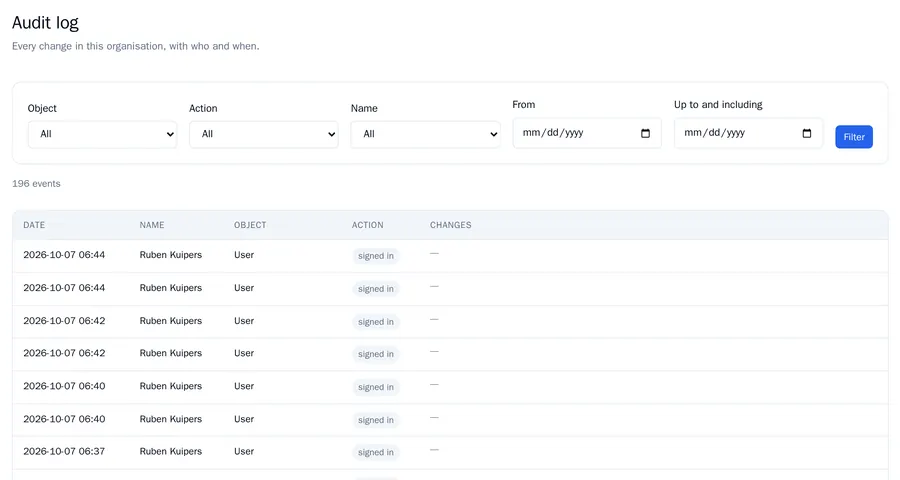Click the ACTION column header
This screenshot has height=480, width=900.
point(367,225)
